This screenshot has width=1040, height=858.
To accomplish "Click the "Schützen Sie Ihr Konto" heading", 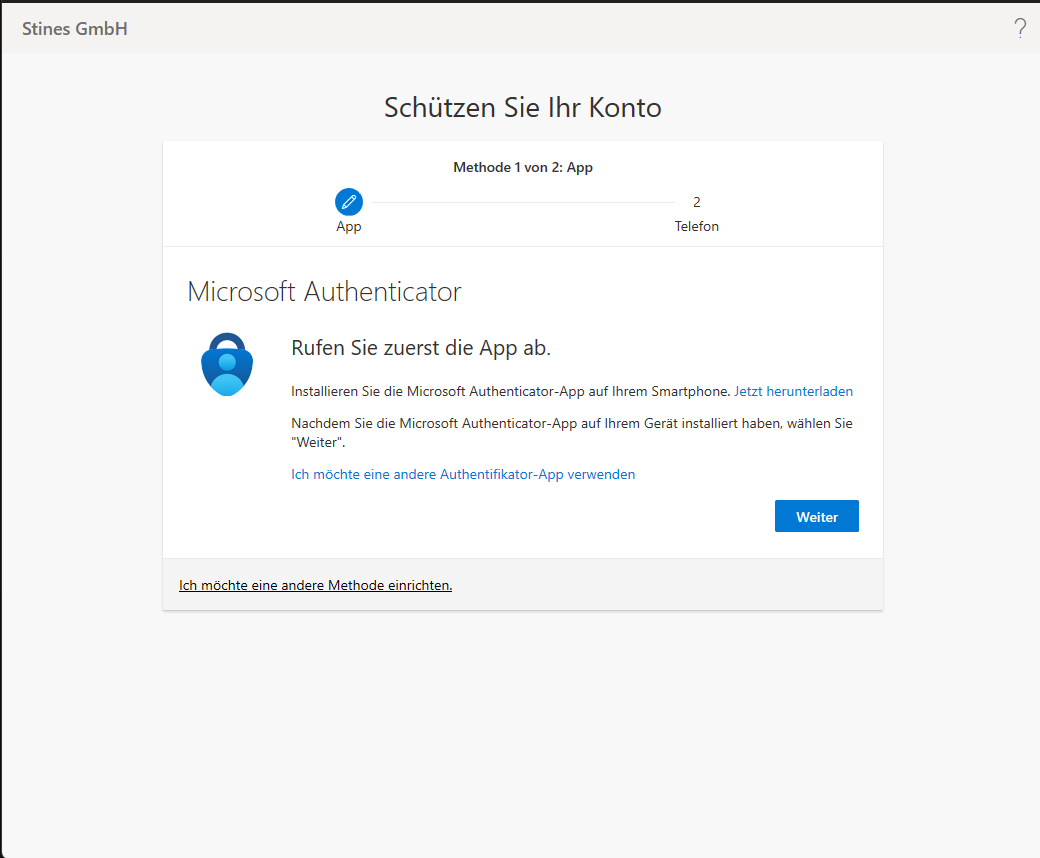I will pos(522,108).
